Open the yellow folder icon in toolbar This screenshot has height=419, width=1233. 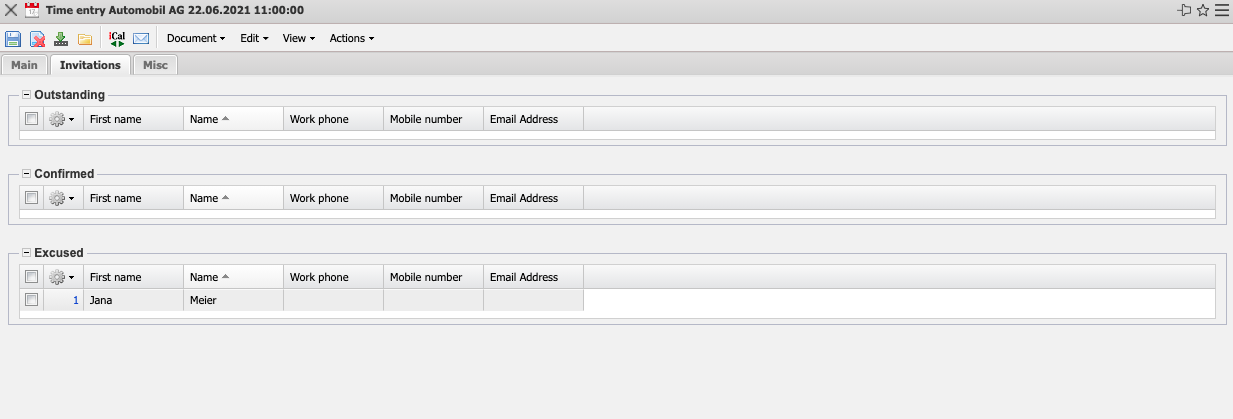coord(85,39)
